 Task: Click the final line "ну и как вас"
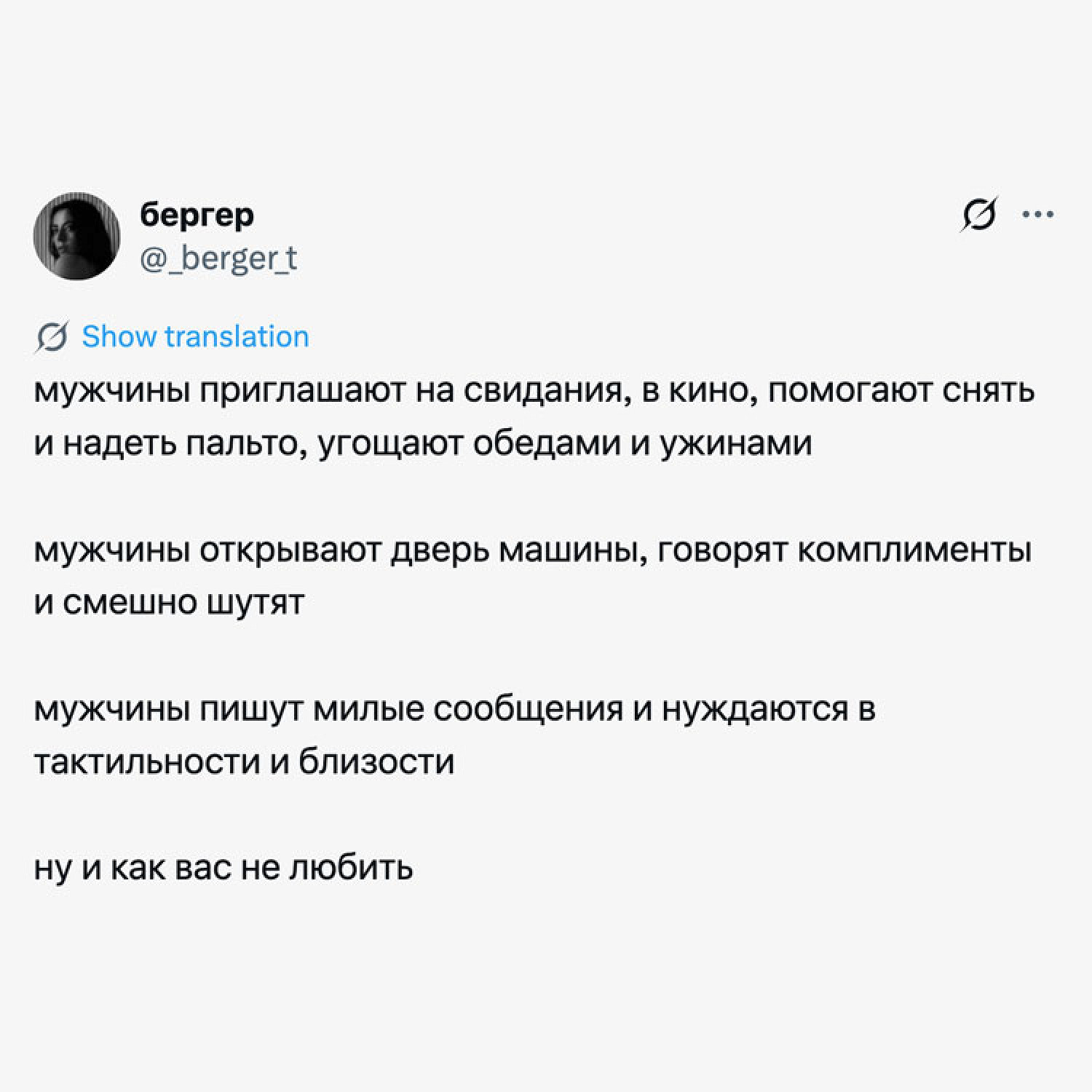click(x=223, y=868)
